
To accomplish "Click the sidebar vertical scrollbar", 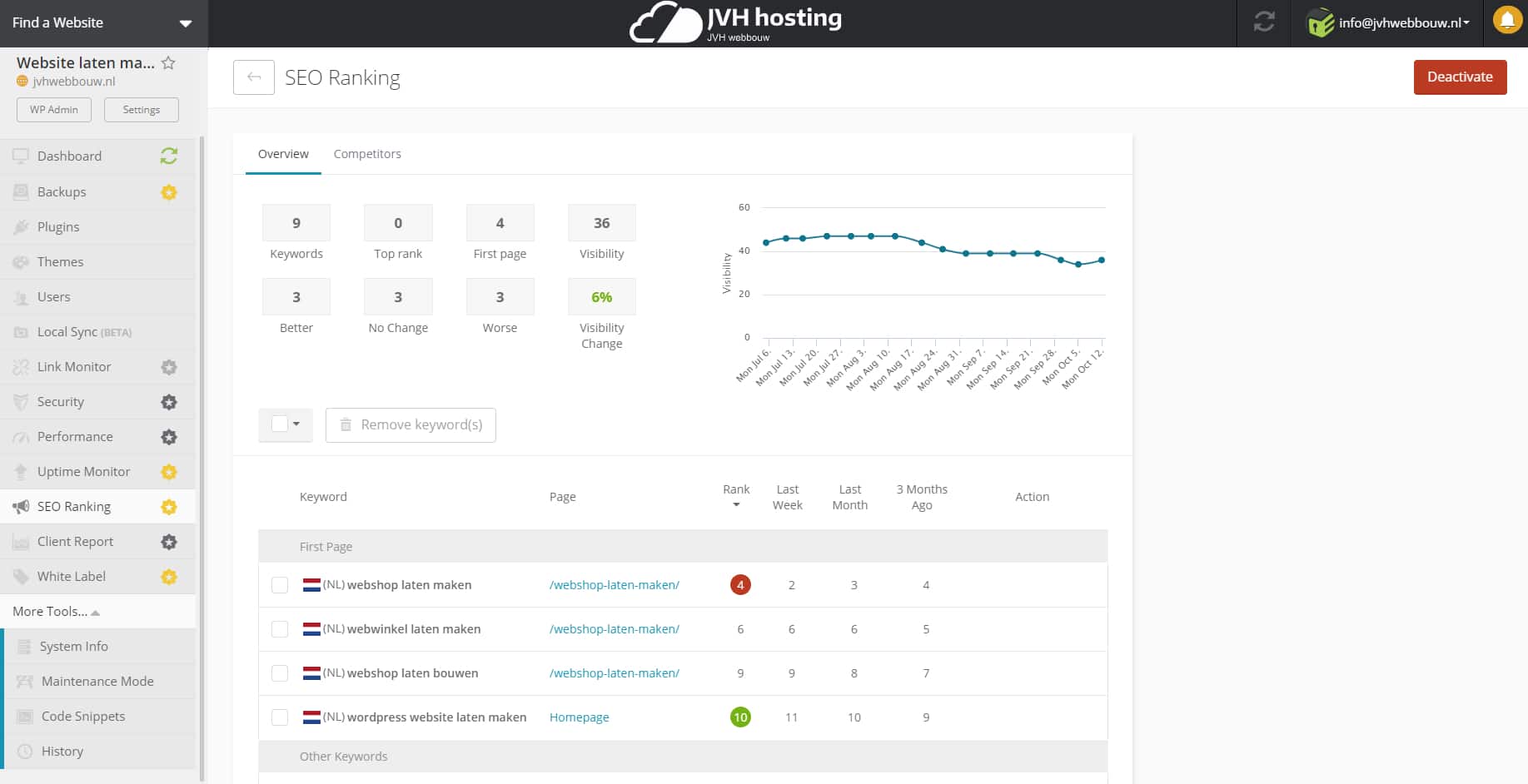I will [202, 458].
